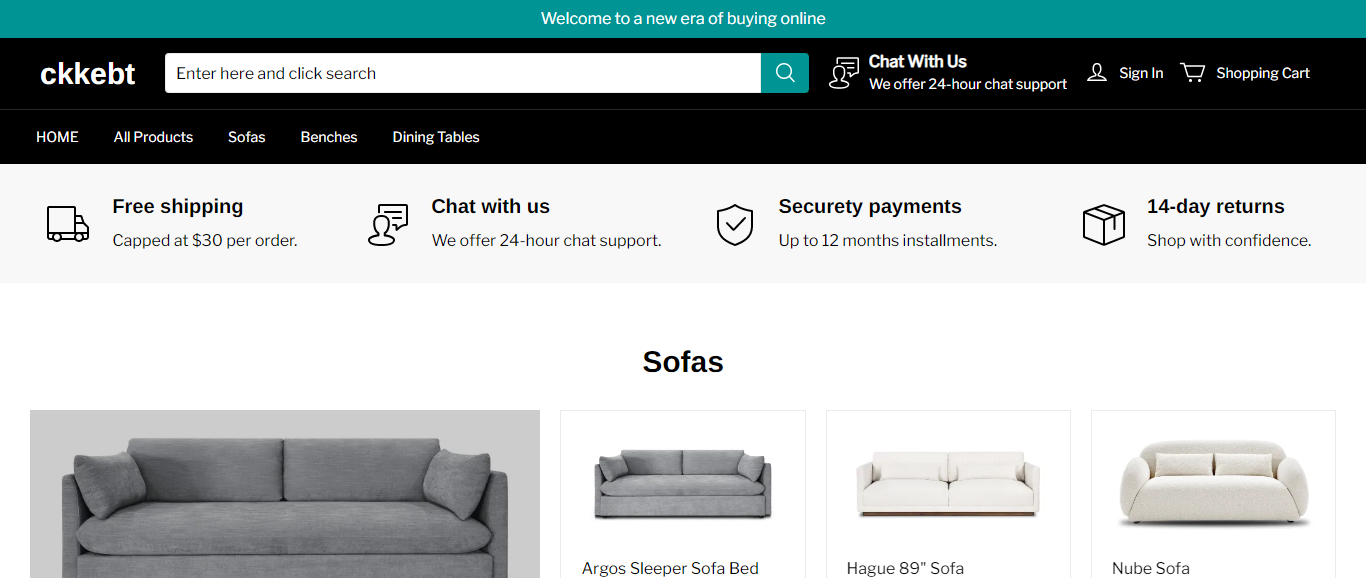Open the All Products menu

[153, 137]
